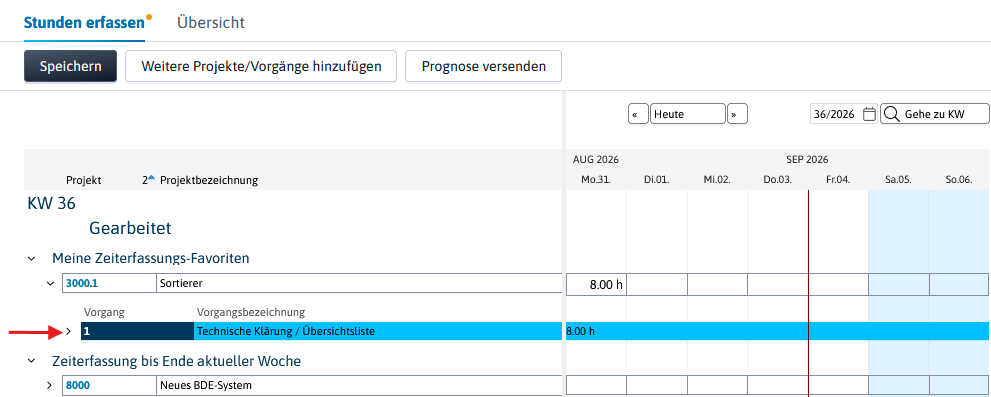The image size is (991, 397).
Task: Click the Mo.31. day header
Action: tap(596, 180)
